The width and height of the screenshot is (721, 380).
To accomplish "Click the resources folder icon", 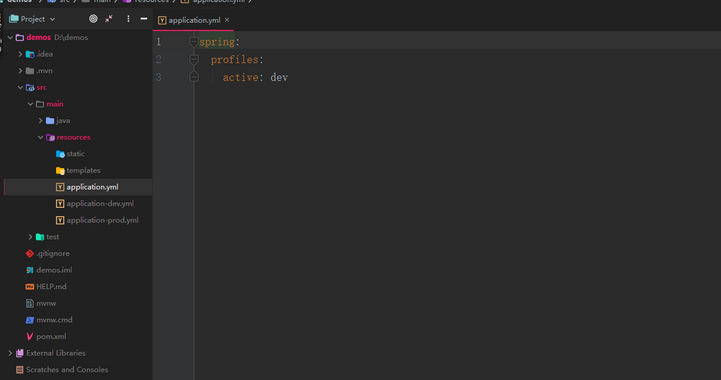I will point(50,137).
